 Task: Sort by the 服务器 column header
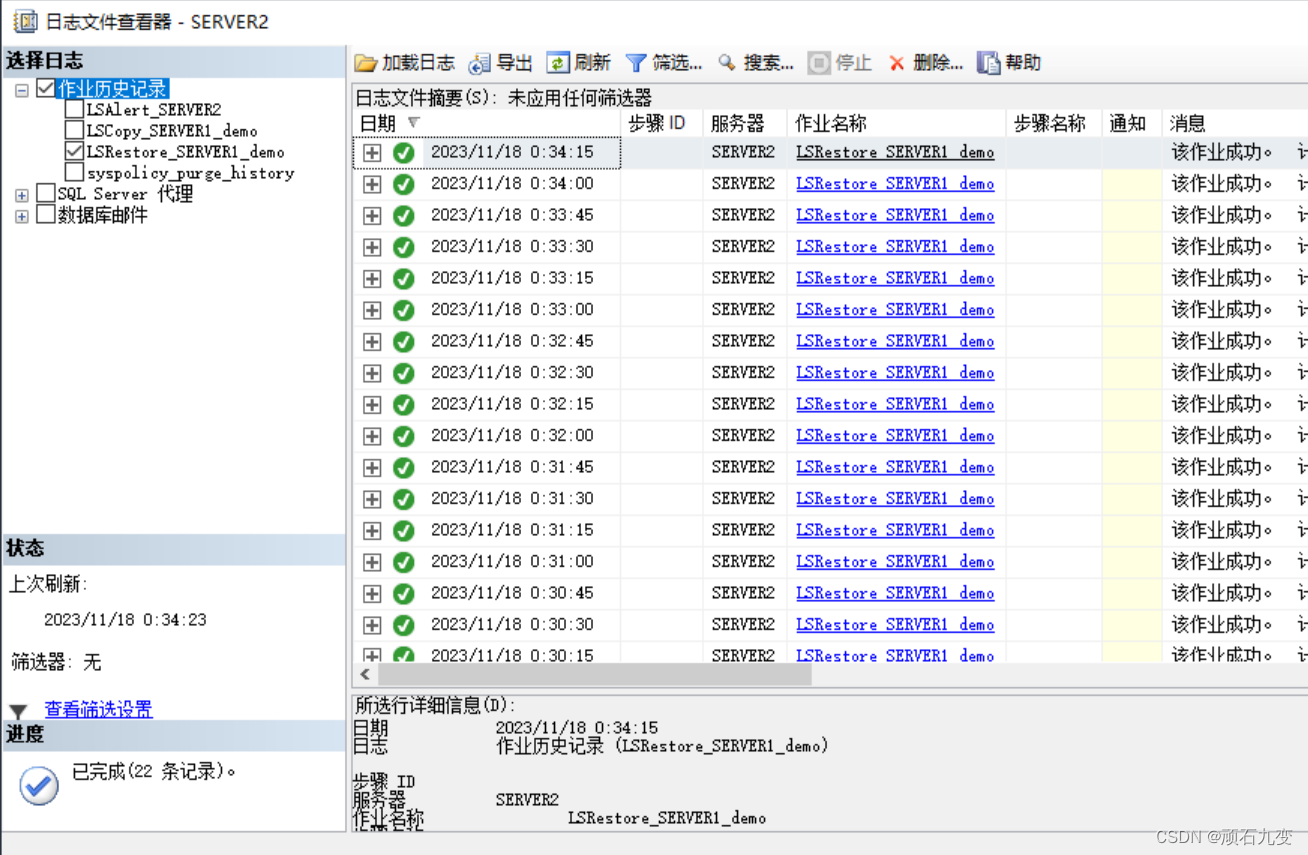[x=745, y=123]
